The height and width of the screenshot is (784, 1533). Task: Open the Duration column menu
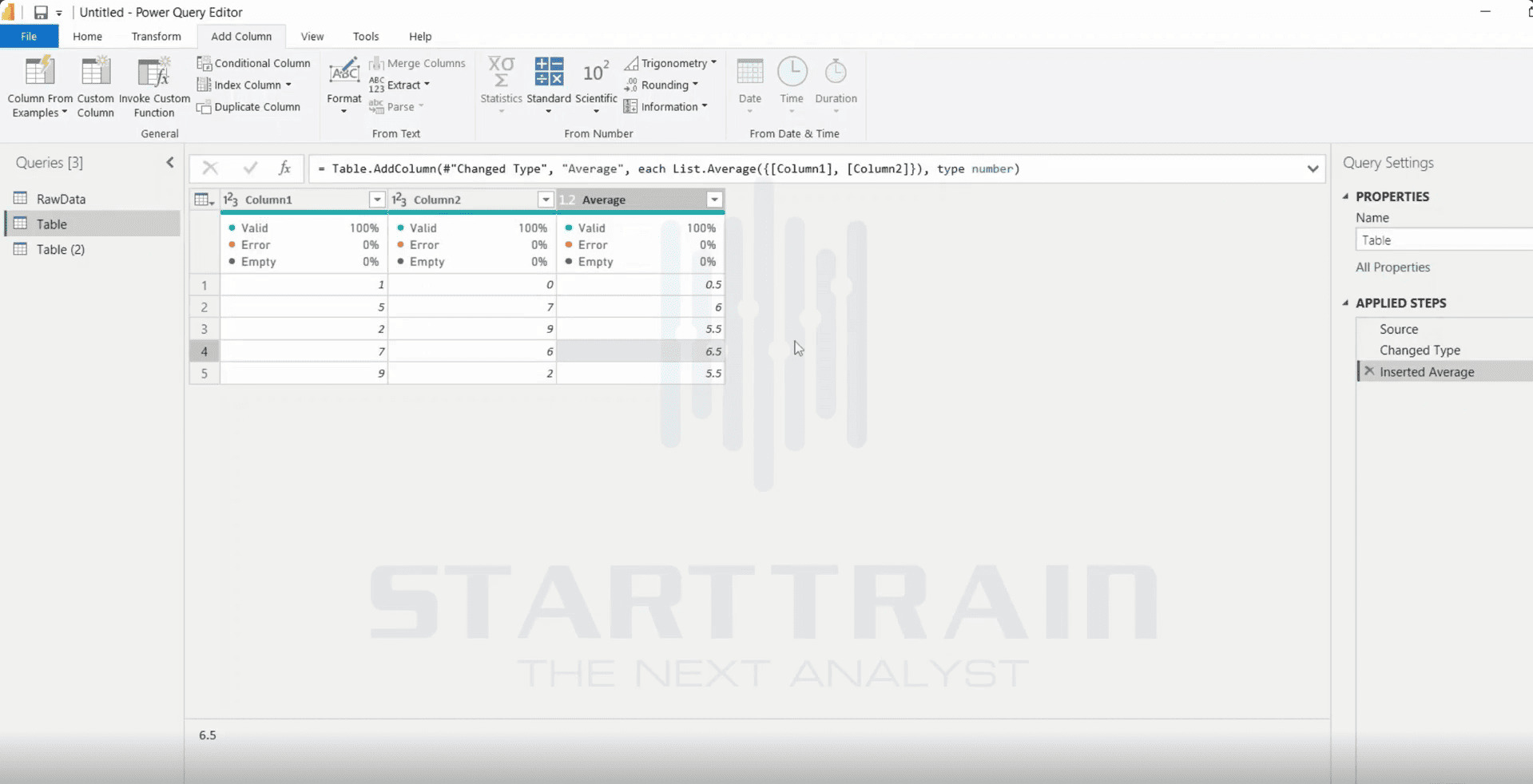836,86
